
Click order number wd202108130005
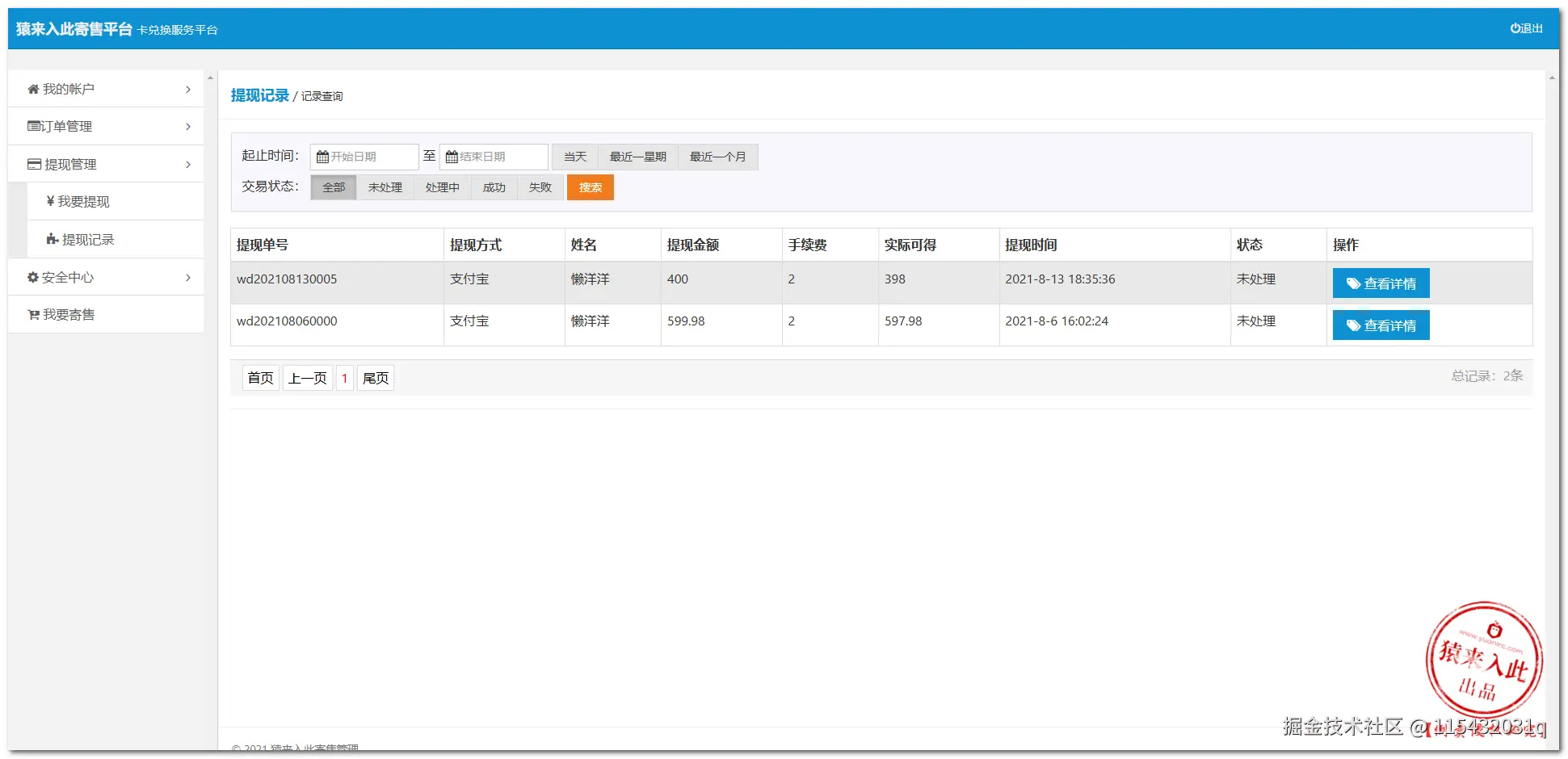click(x=287, y=279)
